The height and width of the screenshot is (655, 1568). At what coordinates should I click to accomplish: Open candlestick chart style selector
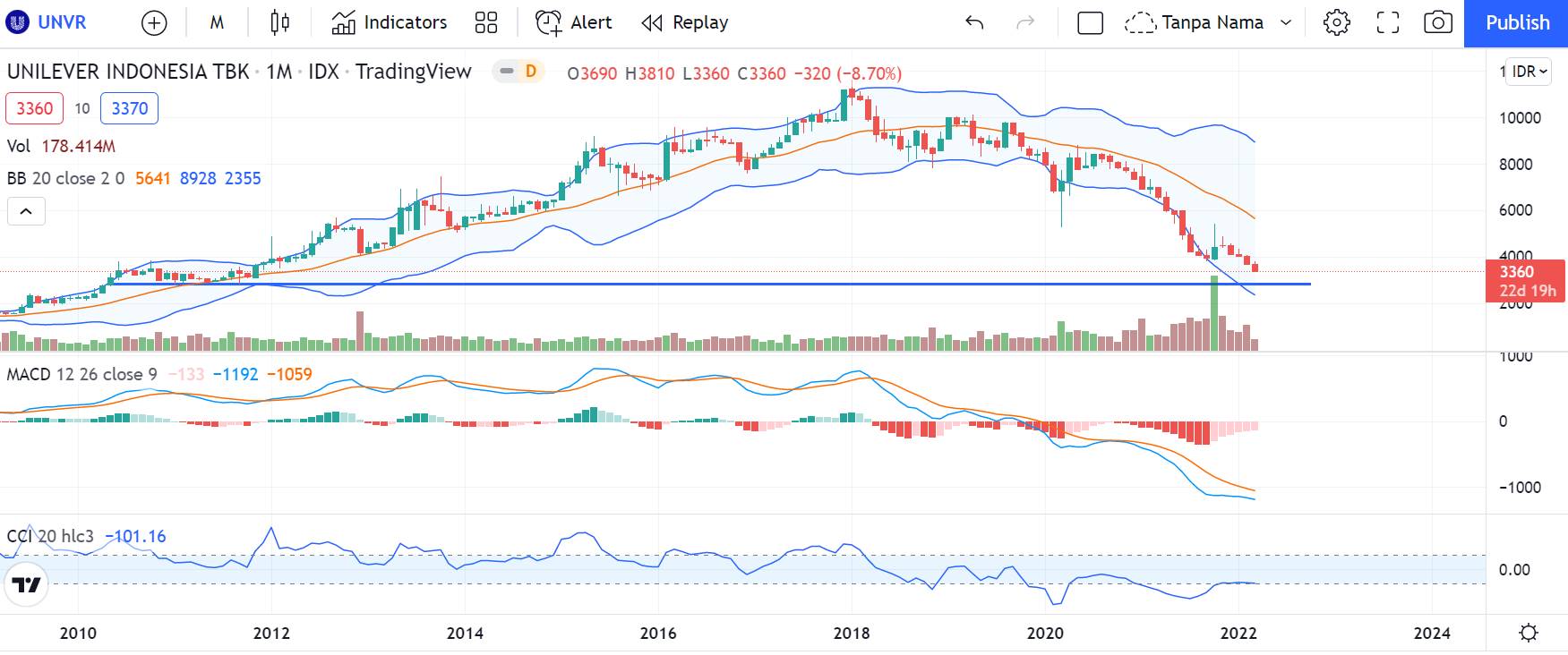tap(279, 22)
